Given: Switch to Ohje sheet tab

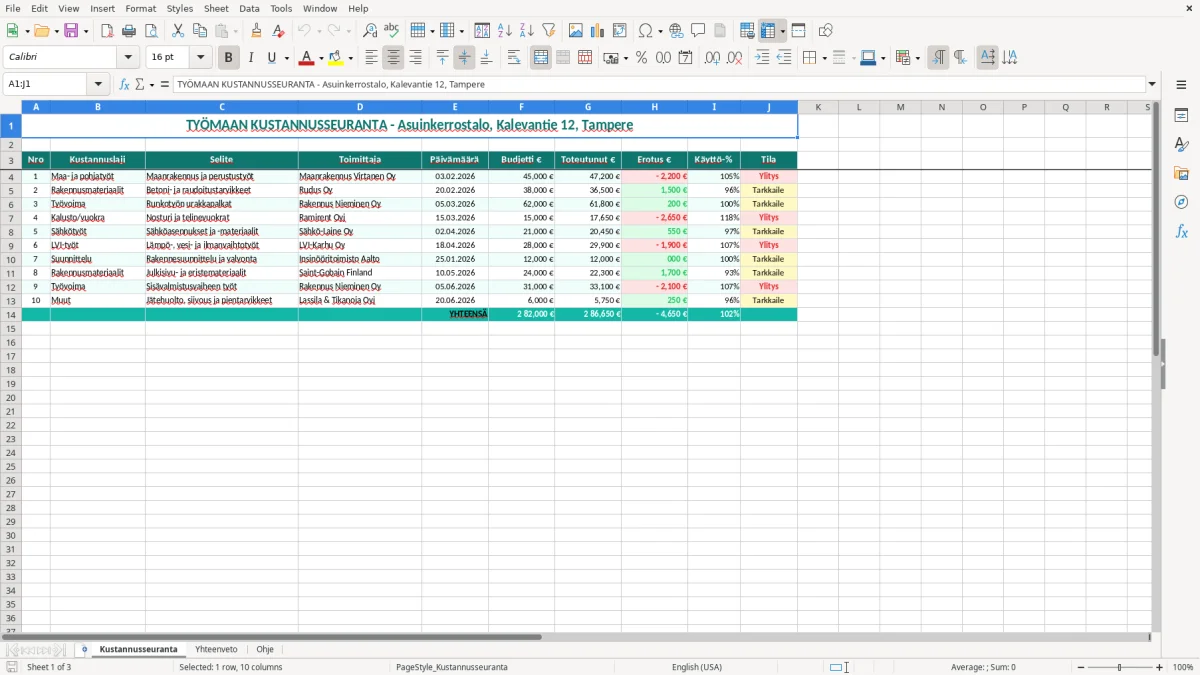Looking at the screenshot, I should (x=265, y=650).
